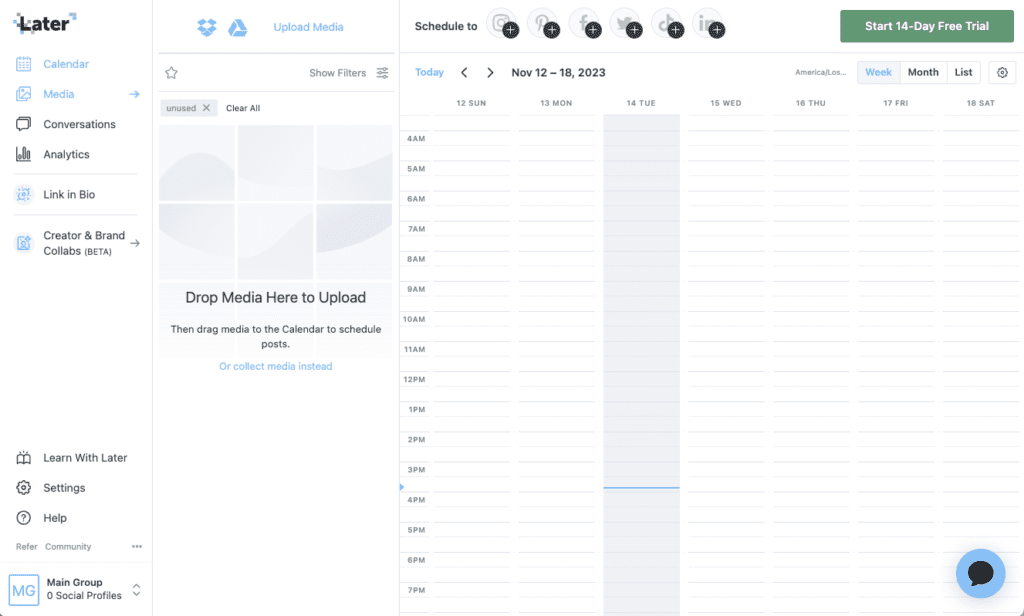Image resolution: width=1024 pixels, height=616 pixels.
Task: Add a Facebook profile
Action: point(584,25)
